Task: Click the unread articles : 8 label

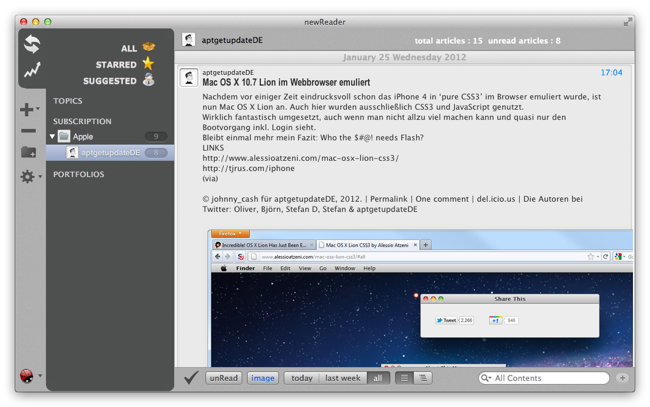Action: [524, 41]
